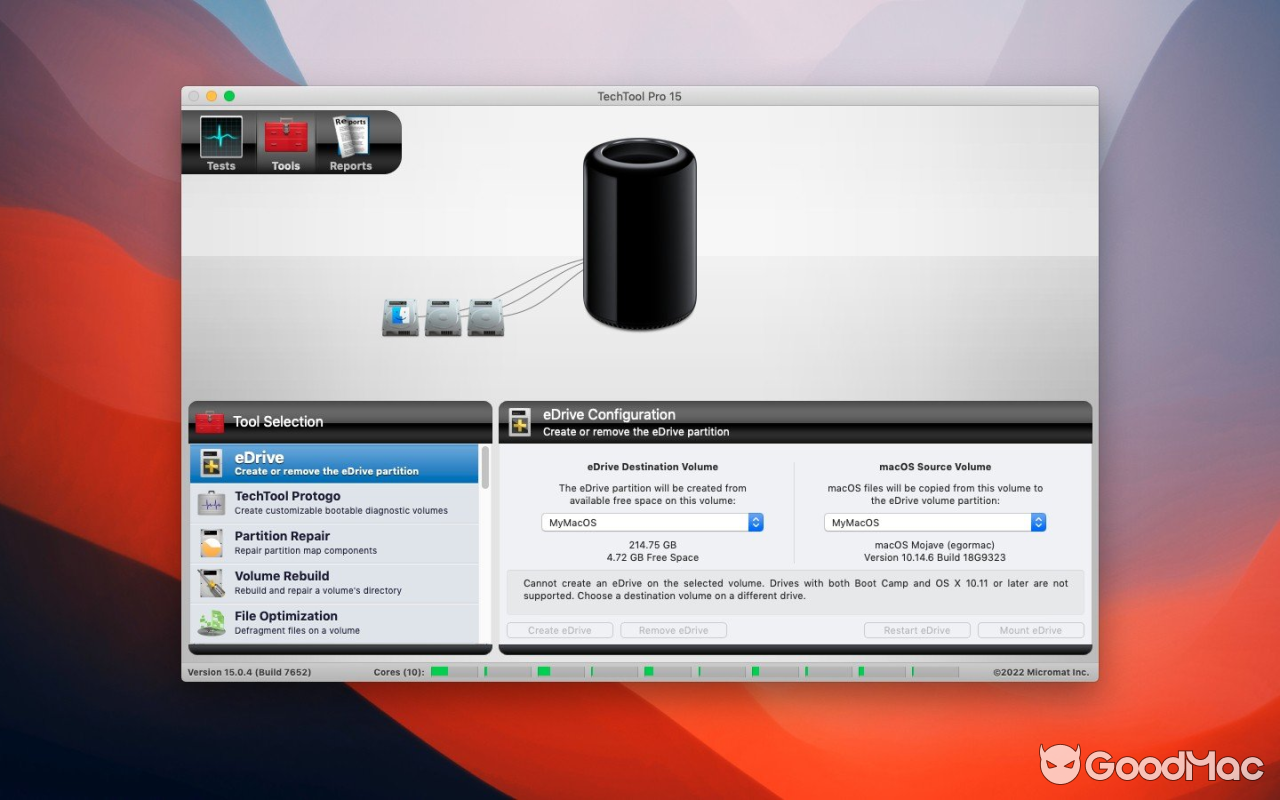Click the drive icon with the blue arrow

tap(399, 315)
